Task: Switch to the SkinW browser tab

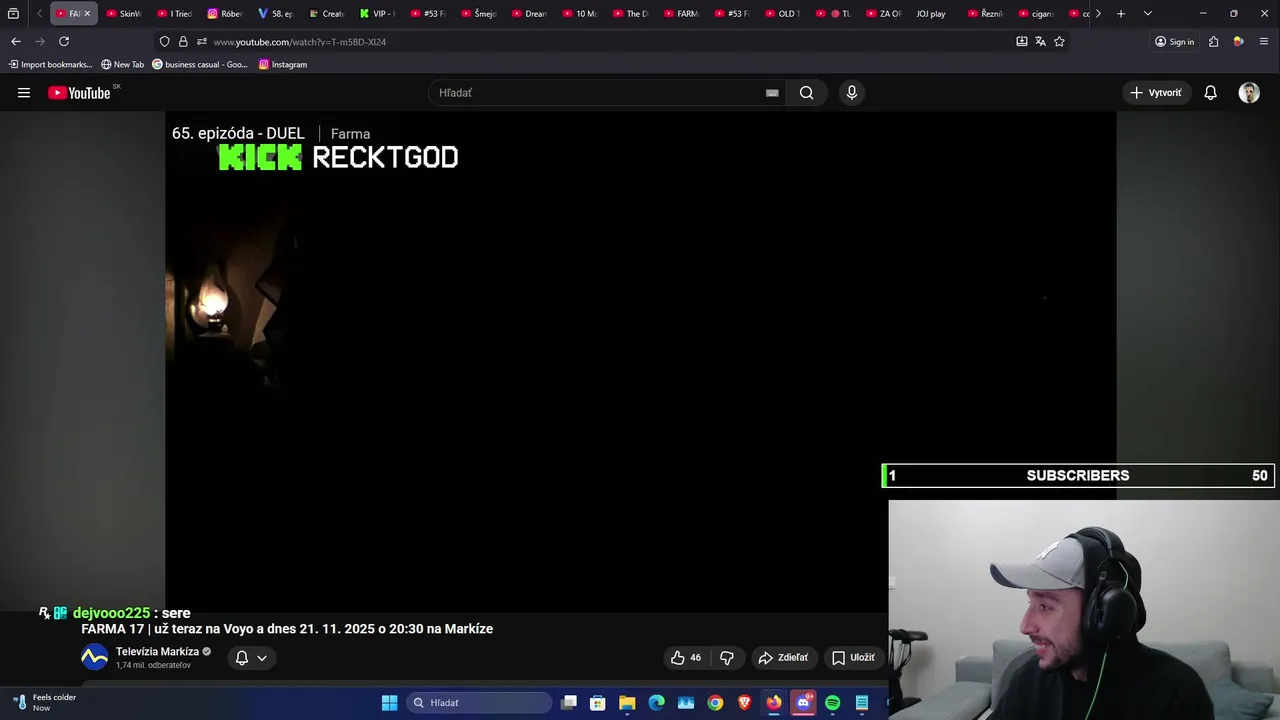Action: 124,13
